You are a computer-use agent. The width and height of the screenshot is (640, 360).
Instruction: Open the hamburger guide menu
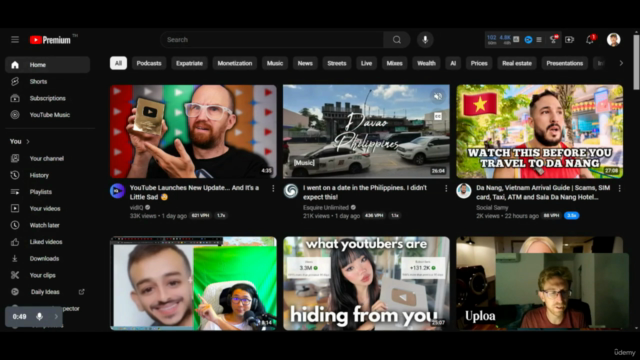pyautogui.click(x=15, y=40)
